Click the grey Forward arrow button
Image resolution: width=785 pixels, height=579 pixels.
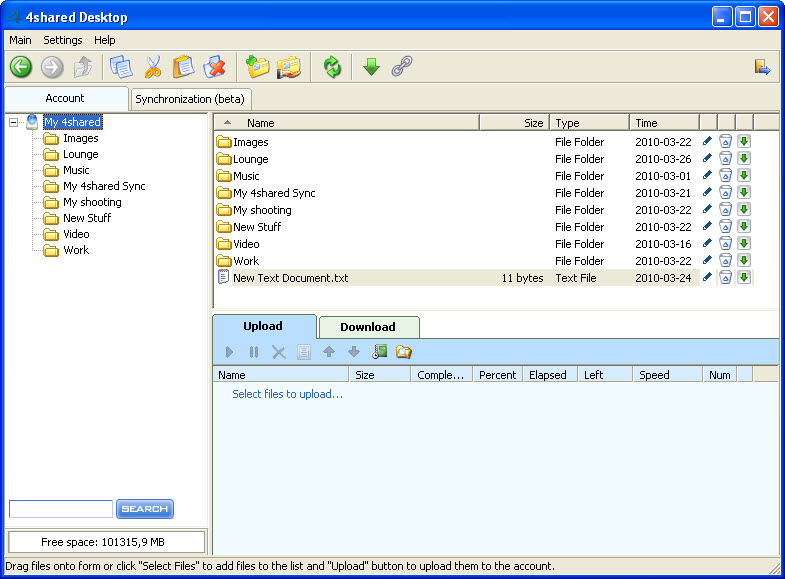pos(52,67)
